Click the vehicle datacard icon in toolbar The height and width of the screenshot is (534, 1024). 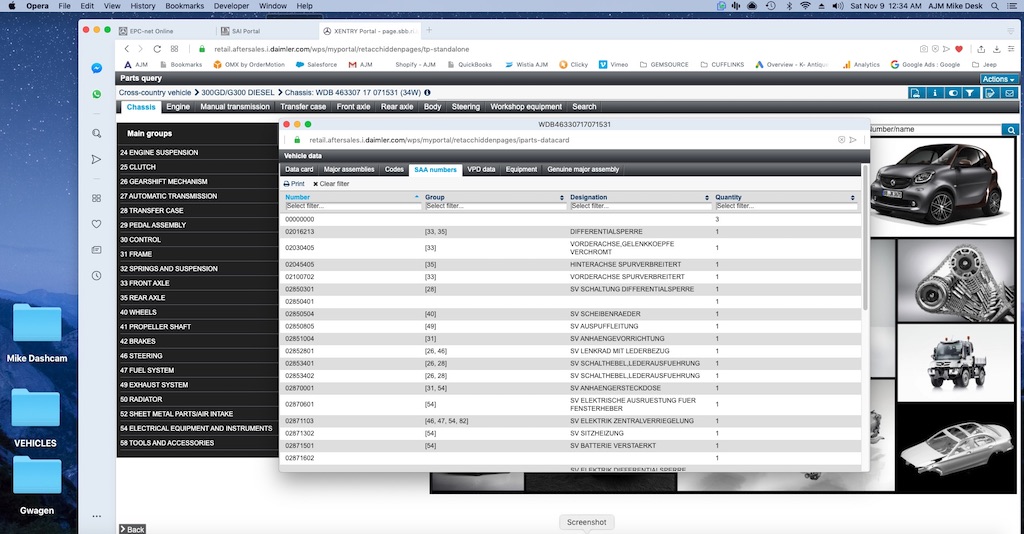click(916, 93)
